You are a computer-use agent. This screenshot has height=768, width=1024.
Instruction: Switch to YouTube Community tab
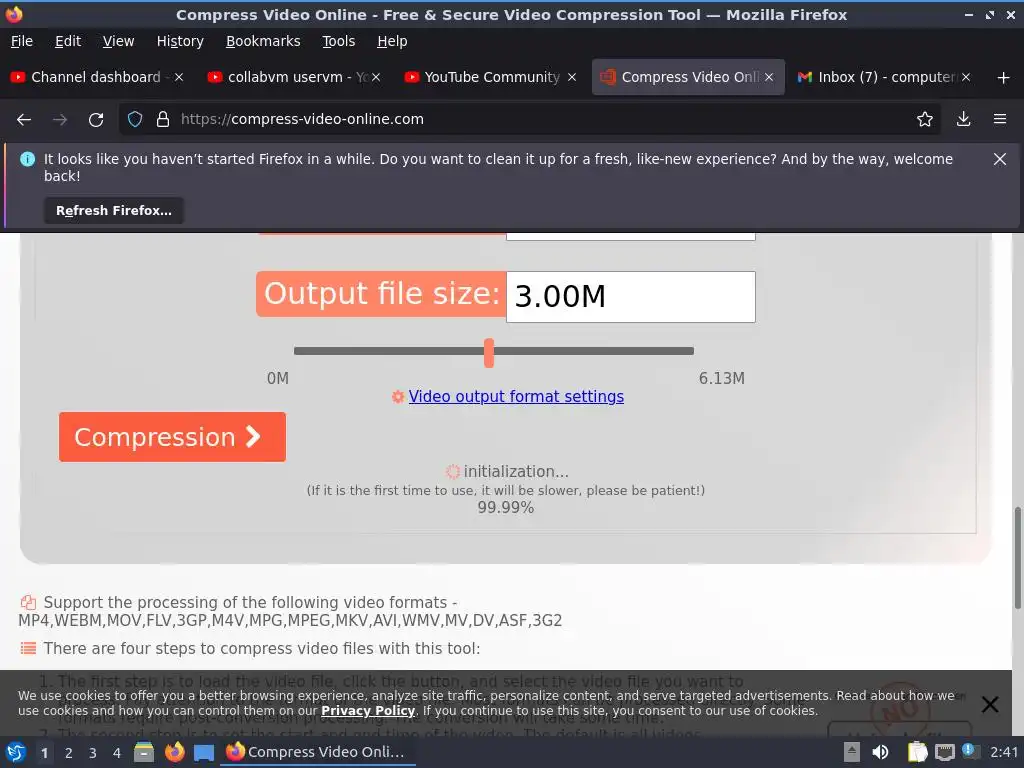[x=490, y=77]
